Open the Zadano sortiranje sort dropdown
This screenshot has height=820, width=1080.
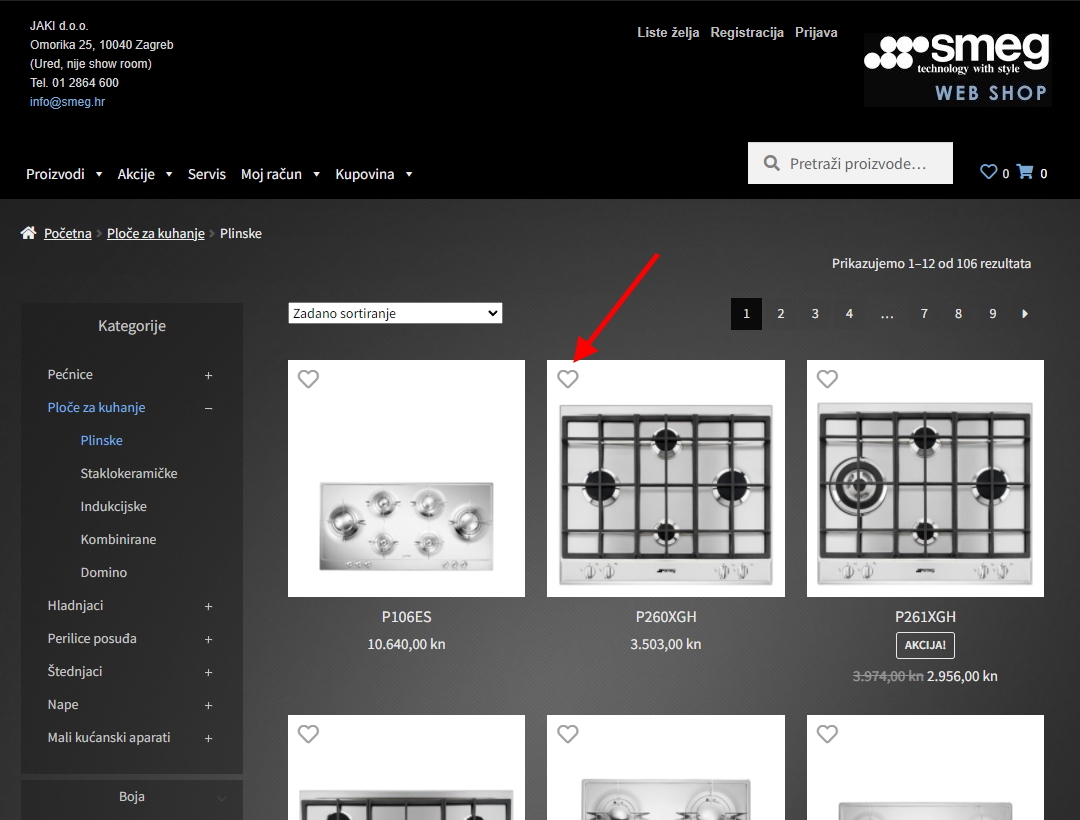[x=395, y=314]
